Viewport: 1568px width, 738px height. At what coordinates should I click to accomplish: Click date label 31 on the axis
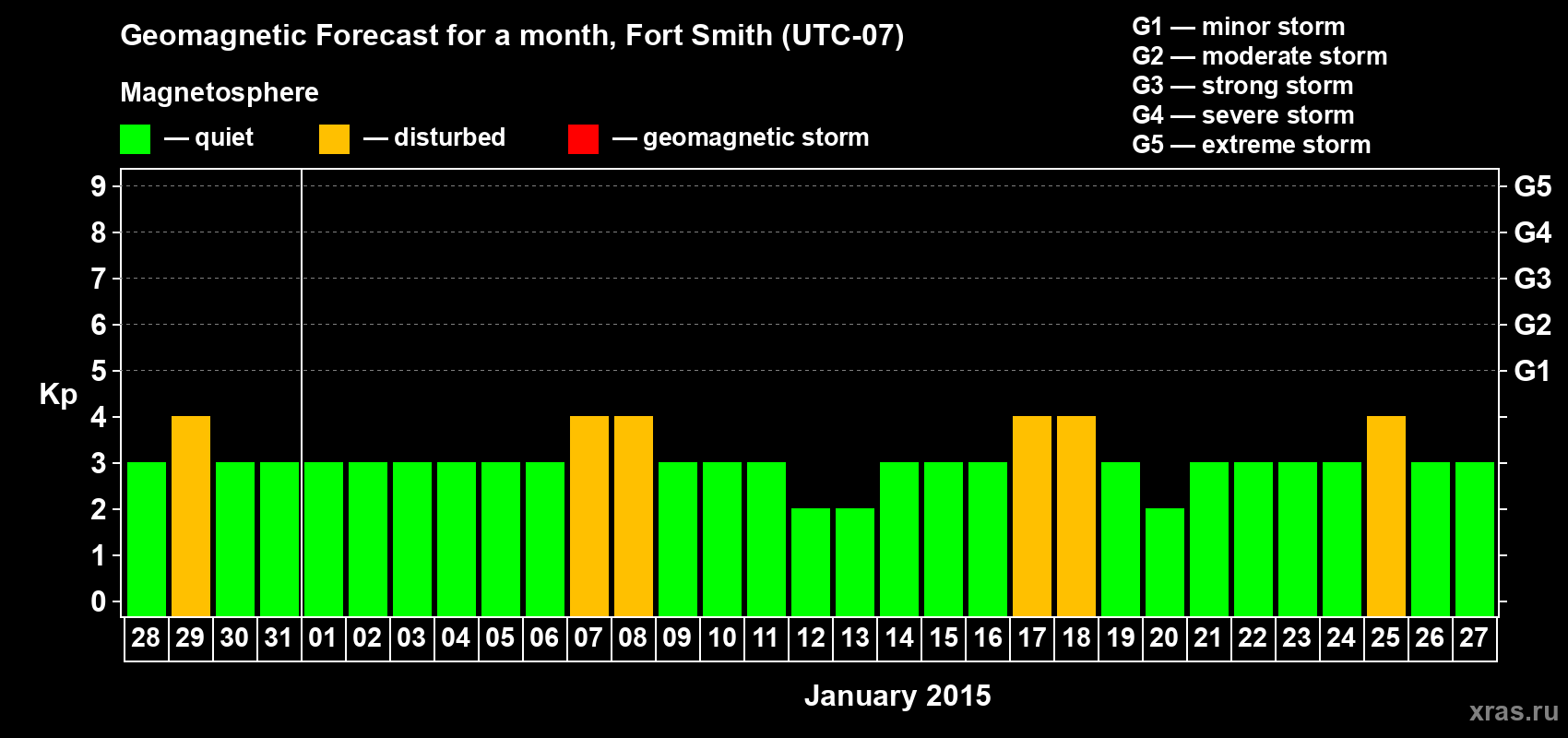279,637
